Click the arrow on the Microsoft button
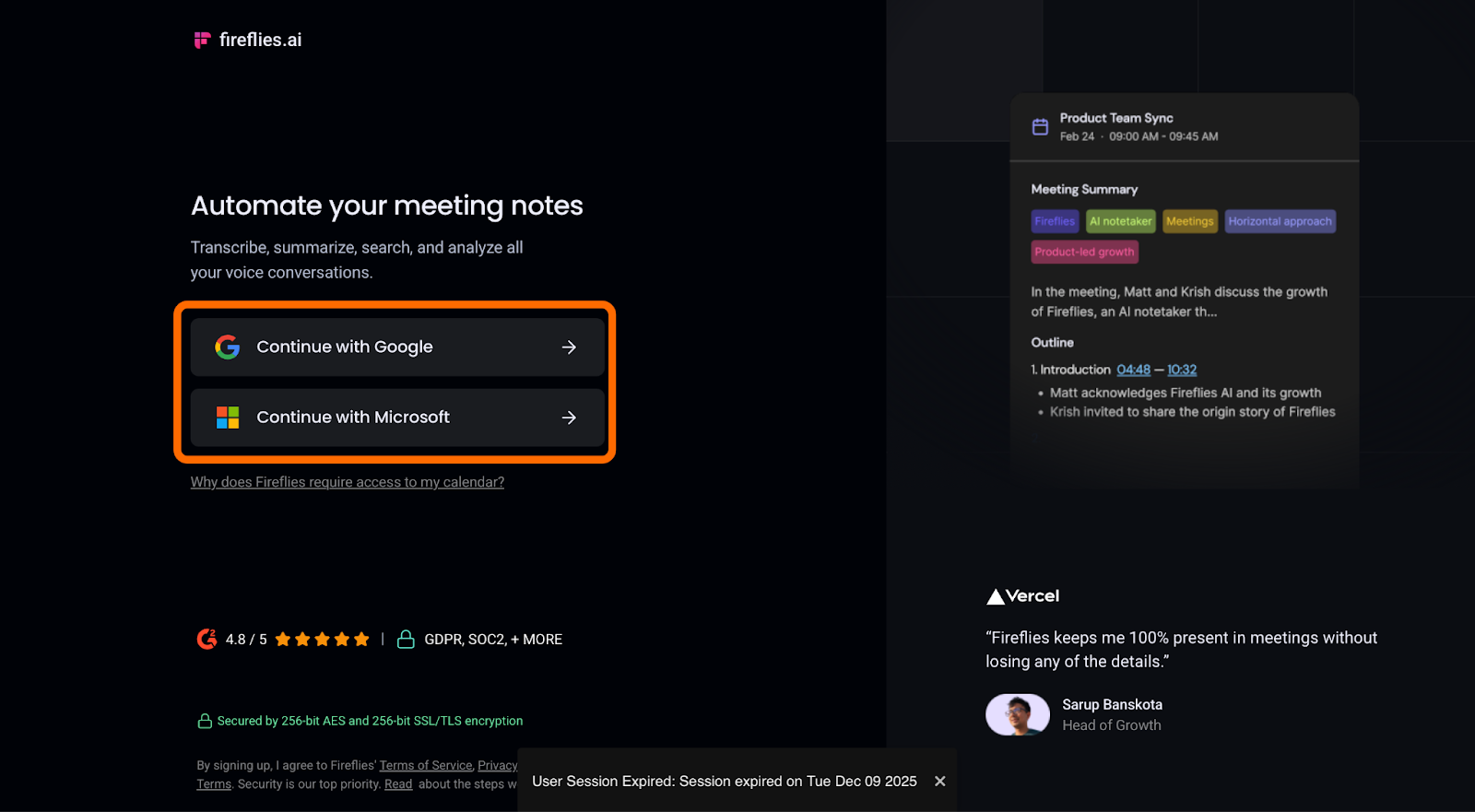1475x812 pixels. point(569,418)
